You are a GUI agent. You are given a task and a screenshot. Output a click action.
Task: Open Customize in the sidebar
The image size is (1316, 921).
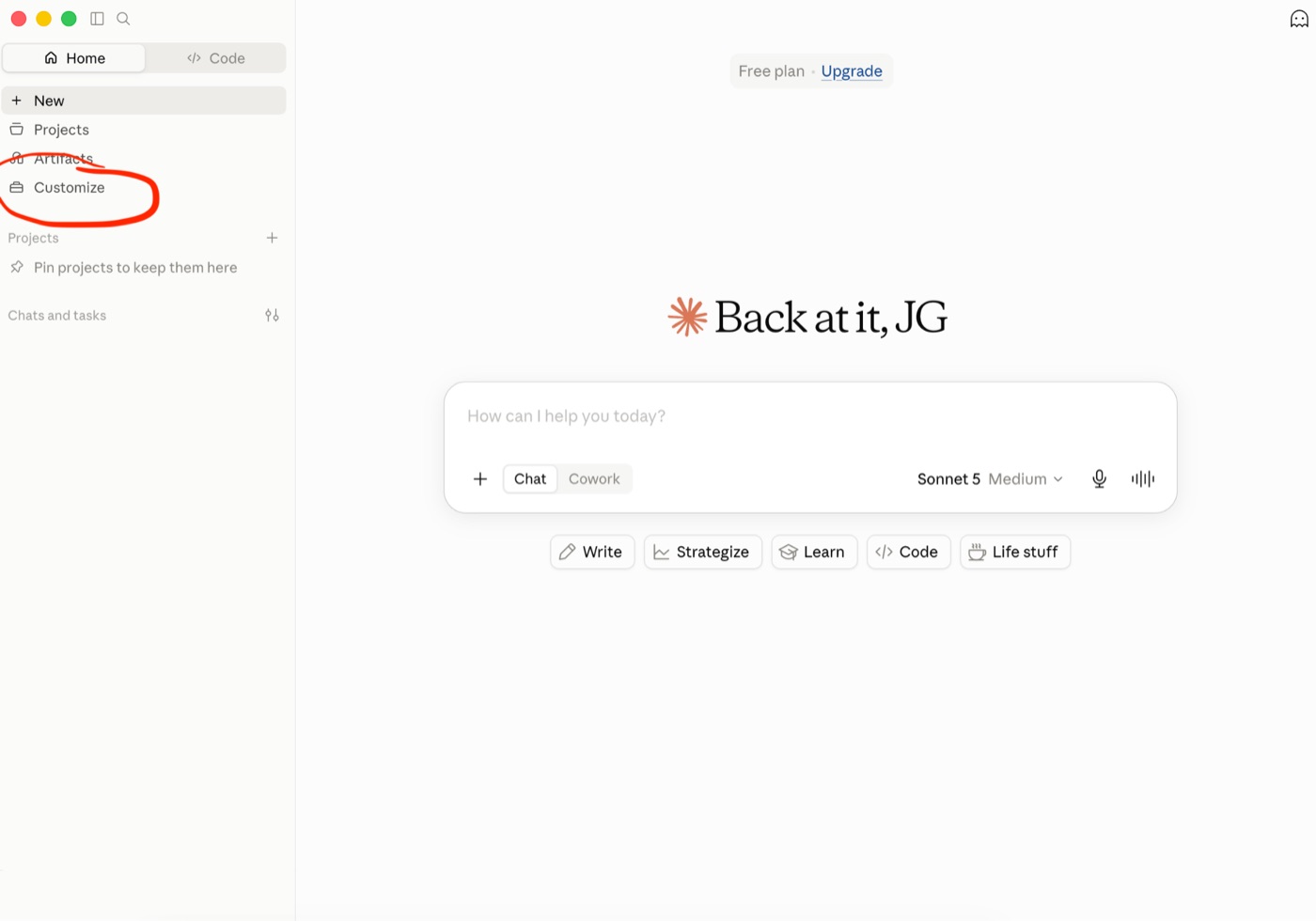tap(144, 188)
